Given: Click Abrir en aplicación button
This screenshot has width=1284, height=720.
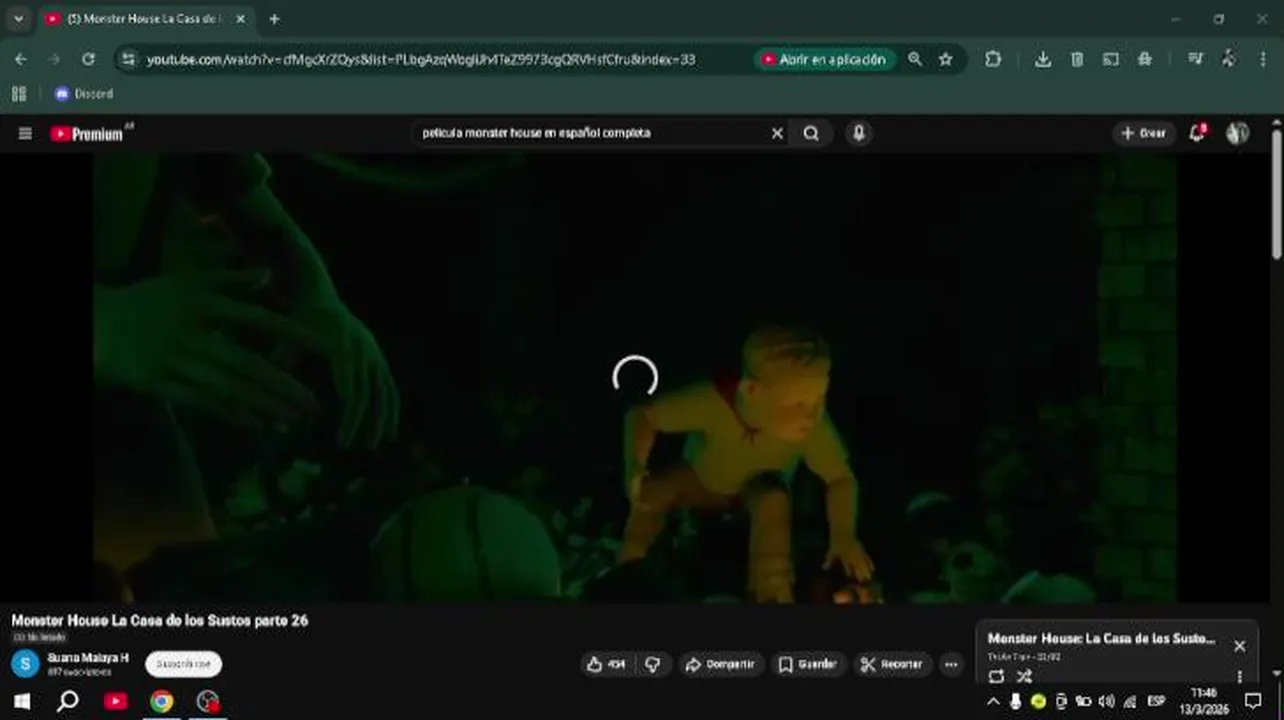Looking at the screenshot, I should pos(825,59).
